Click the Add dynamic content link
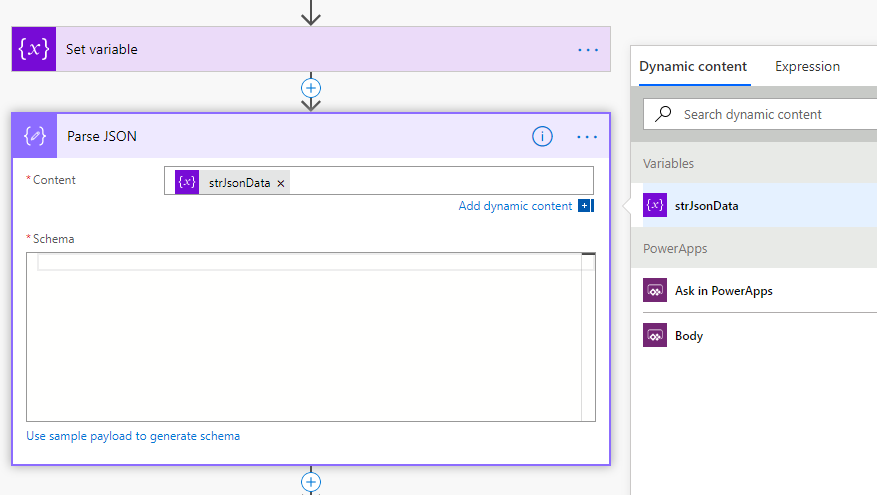Viewport: 877px width, 495px height. 515,206
